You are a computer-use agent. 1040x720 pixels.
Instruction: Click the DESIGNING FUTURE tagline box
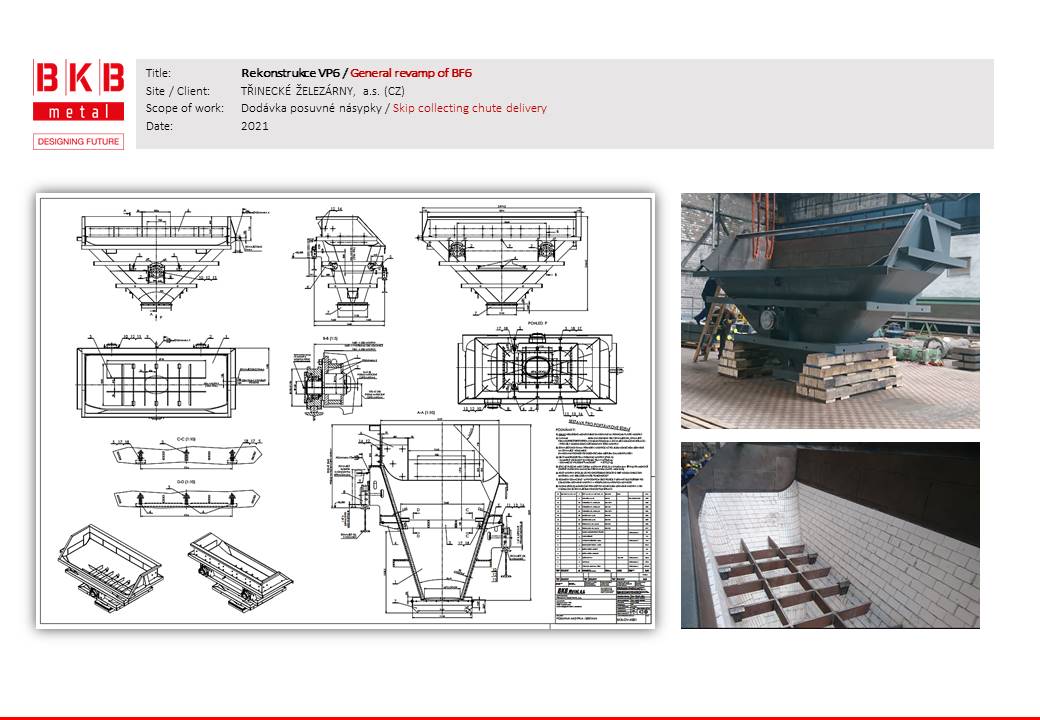tap(78, 142)
